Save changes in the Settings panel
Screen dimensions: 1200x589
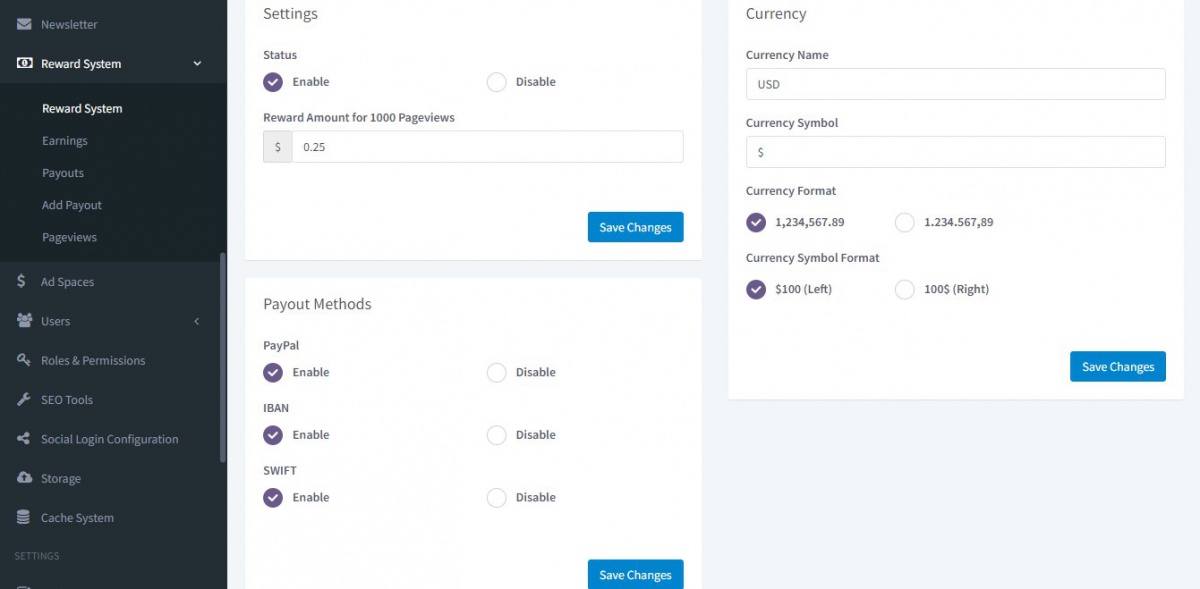[635, 227]
